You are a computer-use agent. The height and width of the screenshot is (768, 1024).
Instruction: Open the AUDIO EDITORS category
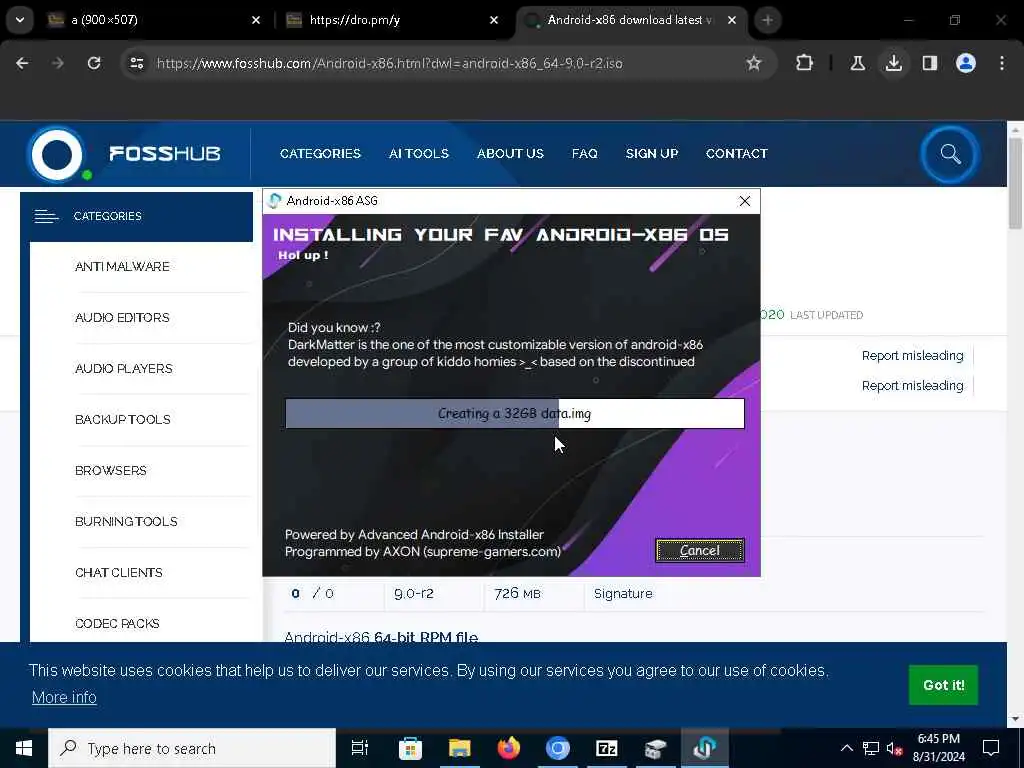tap(122, 317)
